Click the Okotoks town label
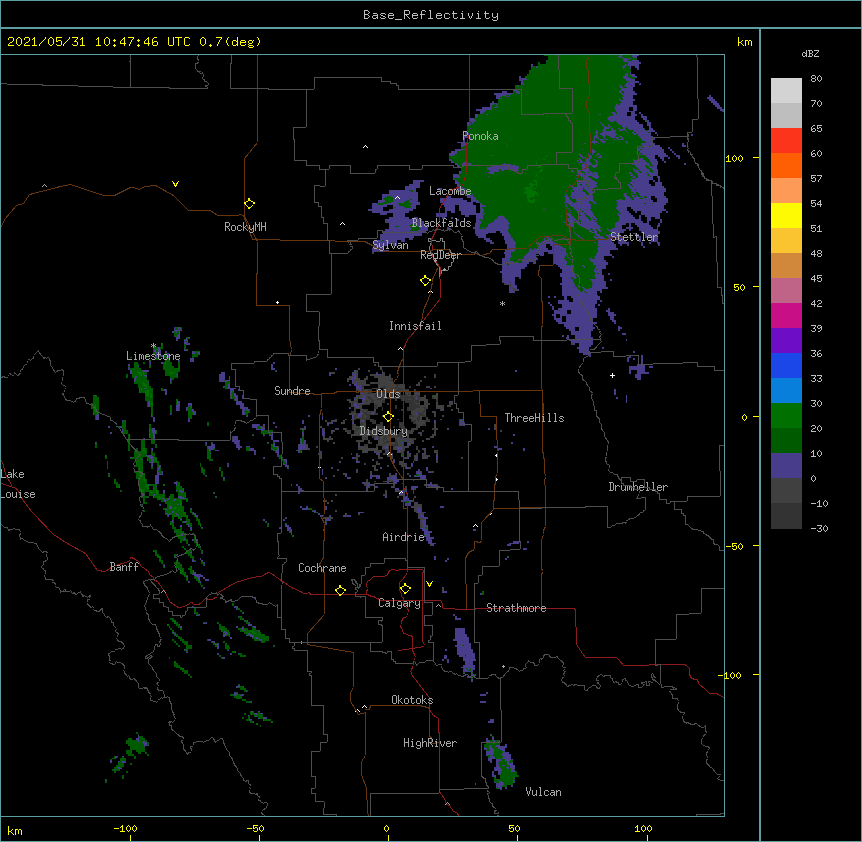The height and width of the screenshot is (842, 862). coord(412,700)
